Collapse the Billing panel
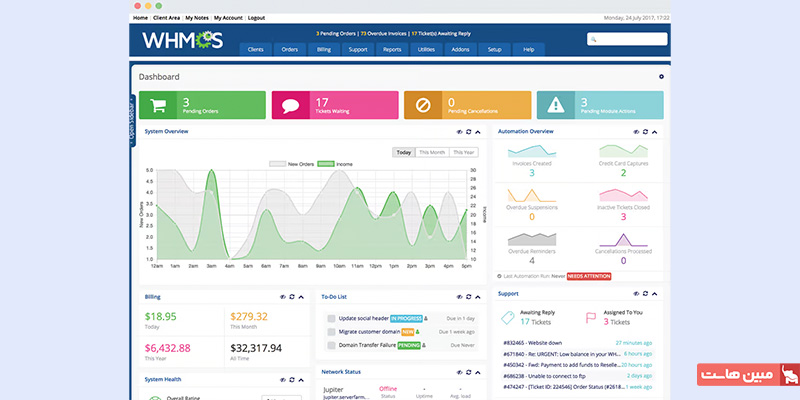The image size is (800, 400). point(301,296)
